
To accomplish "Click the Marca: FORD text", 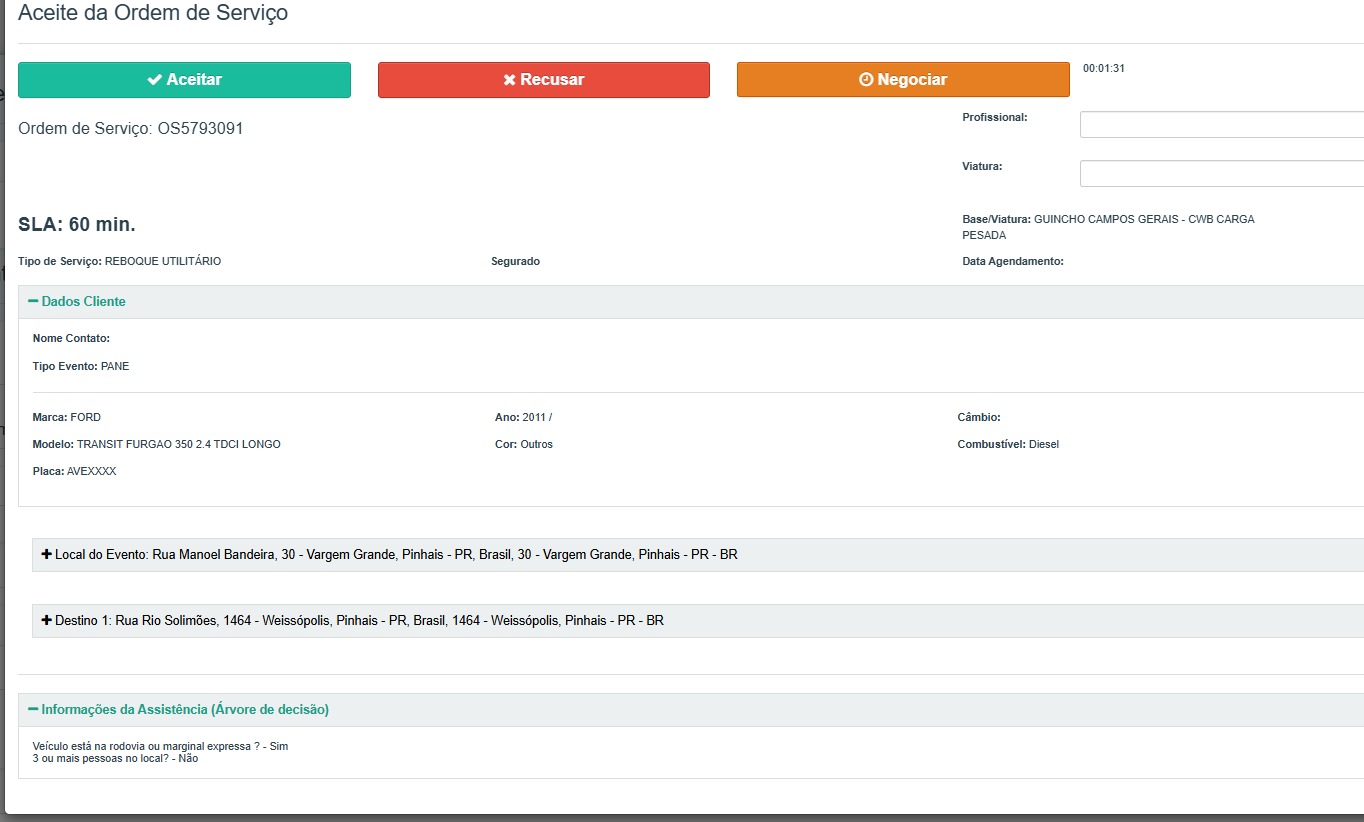I will 67,418.
